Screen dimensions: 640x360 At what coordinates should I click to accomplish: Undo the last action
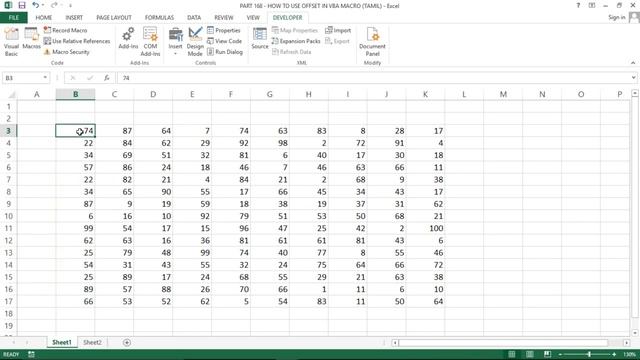tap(36, 5)
